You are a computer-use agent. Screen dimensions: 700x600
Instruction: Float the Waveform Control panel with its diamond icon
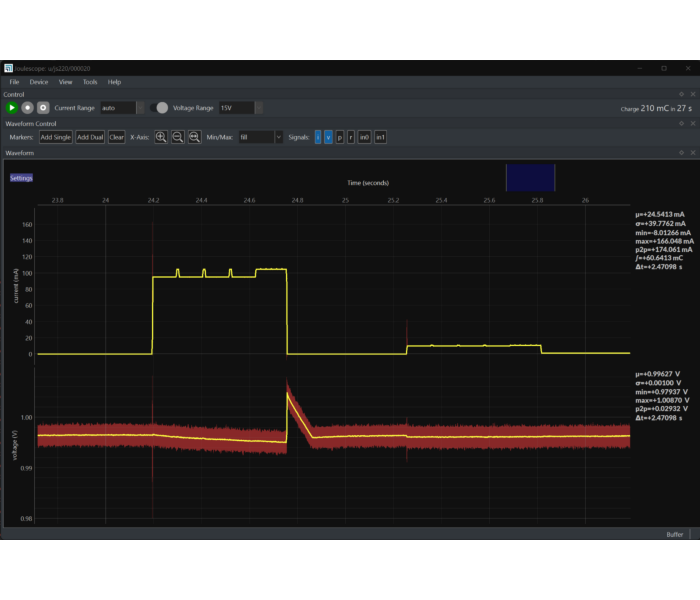point(681,123)
